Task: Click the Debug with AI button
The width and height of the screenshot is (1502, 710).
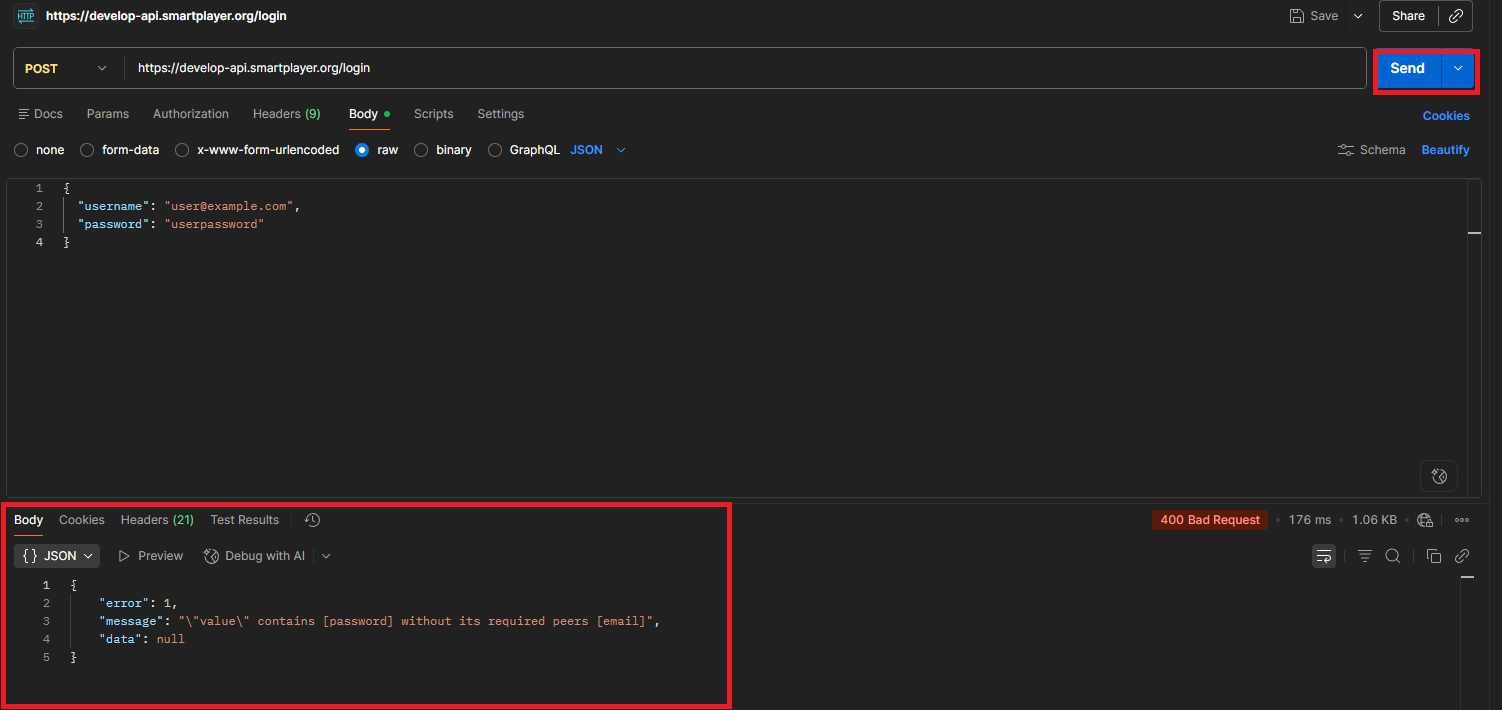Action: (255, 556)
